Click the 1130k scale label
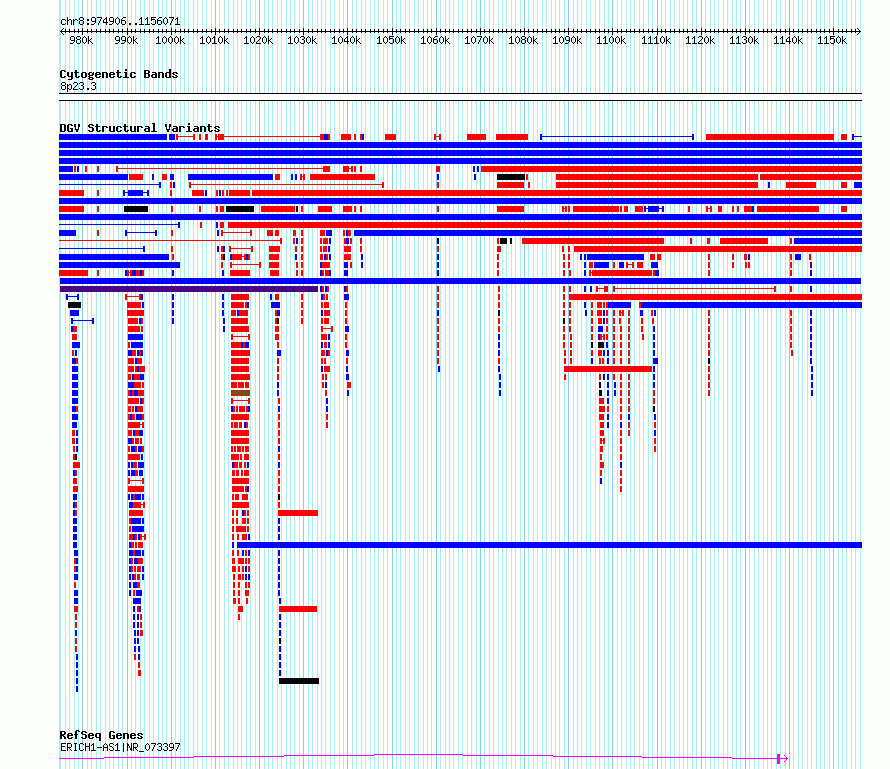Viewport: 890px width, 769px height. (x=744, y=40)
